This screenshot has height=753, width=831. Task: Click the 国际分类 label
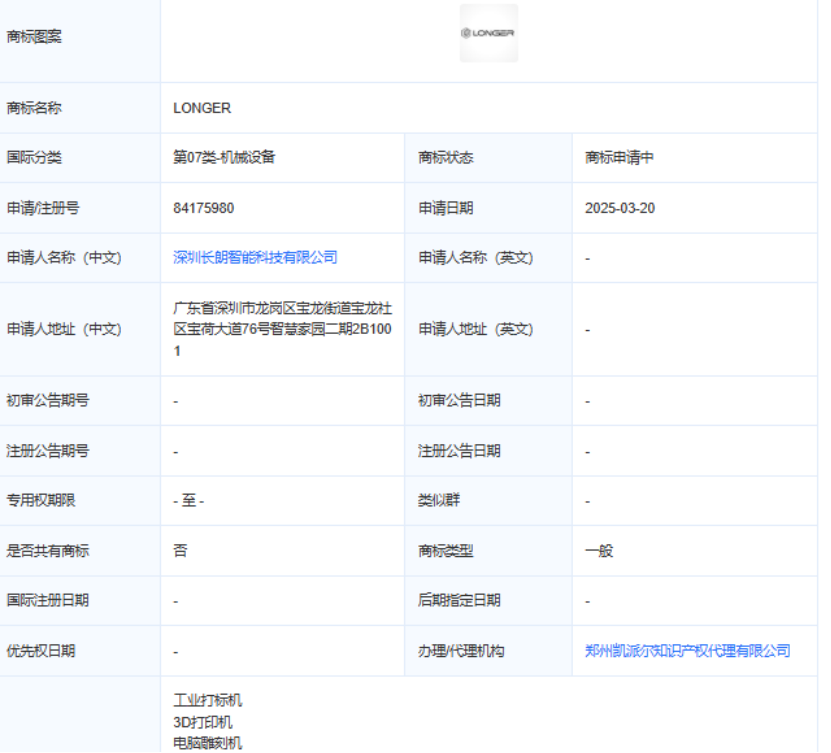[x=34, y=157]
